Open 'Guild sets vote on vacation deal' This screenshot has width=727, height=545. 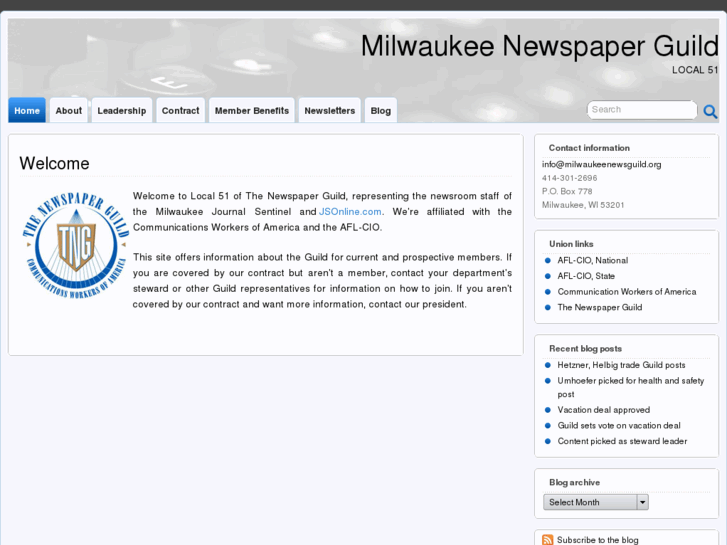[x=619, y=425]
